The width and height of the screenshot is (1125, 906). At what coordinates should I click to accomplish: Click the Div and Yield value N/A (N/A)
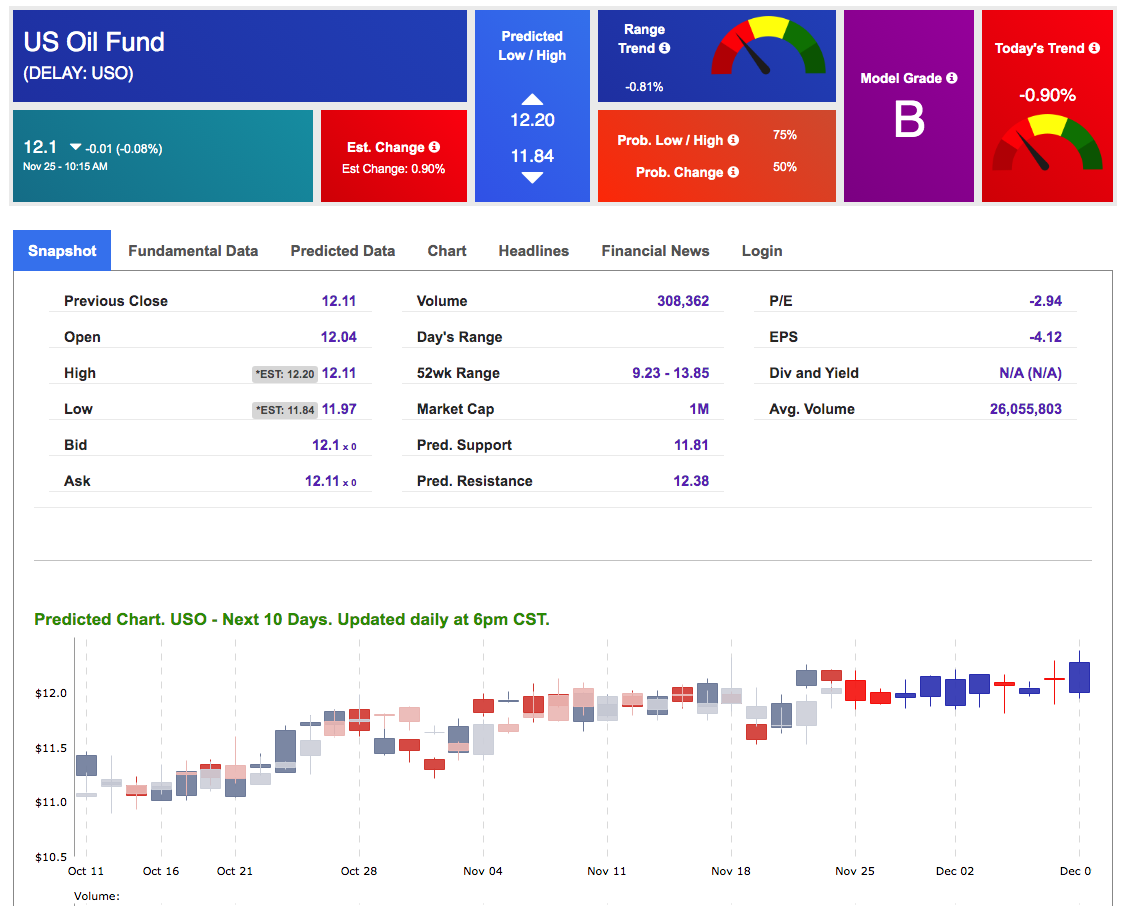tap(1030, 373)
